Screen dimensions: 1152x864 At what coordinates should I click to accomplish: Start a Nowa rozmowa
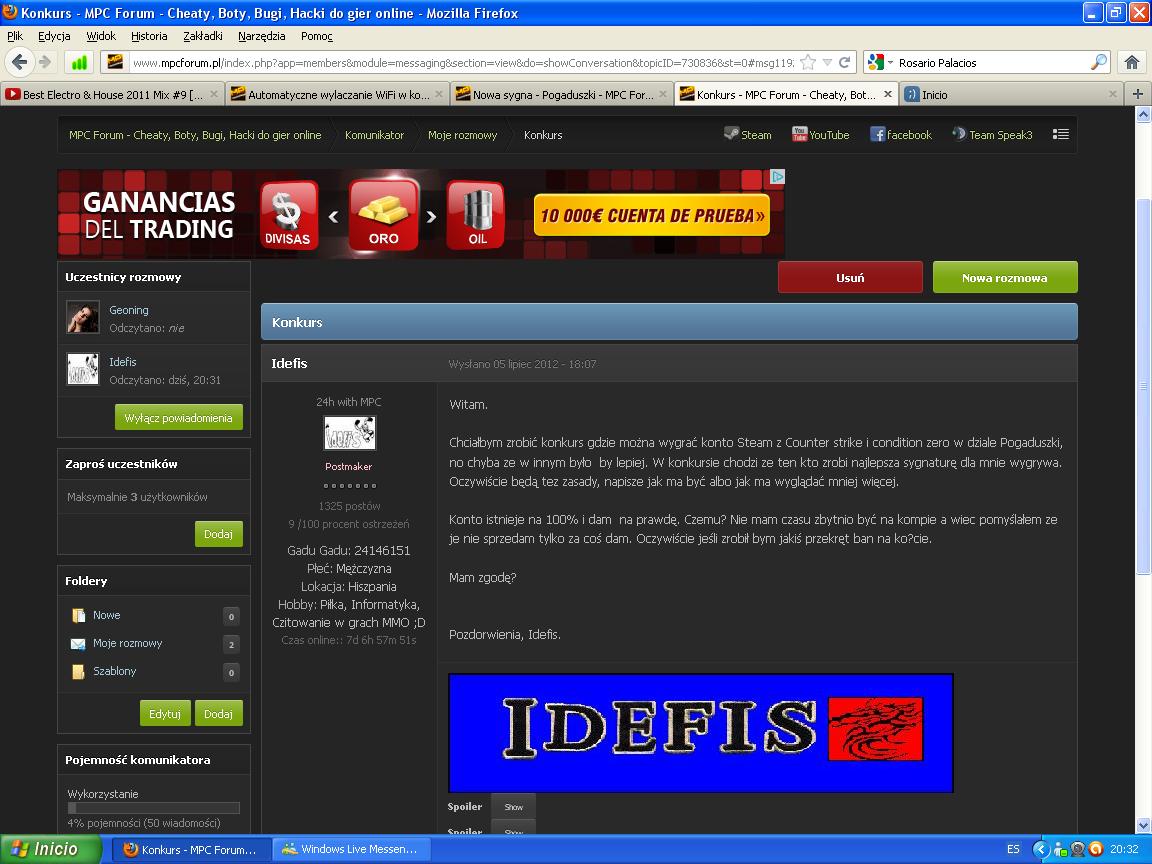[x=1004, y=278]
